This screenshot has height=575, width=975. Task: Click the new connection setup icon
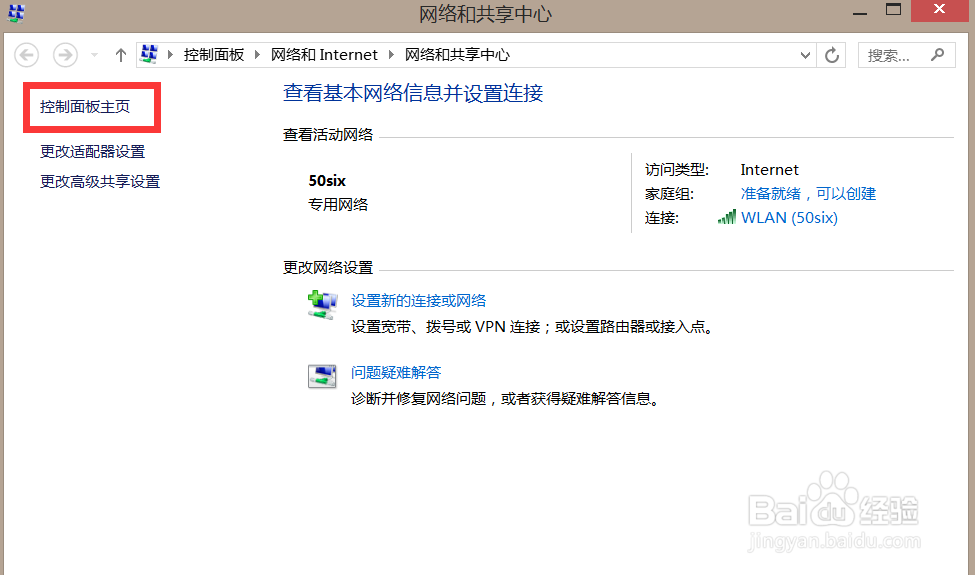(x=322, y=305)
